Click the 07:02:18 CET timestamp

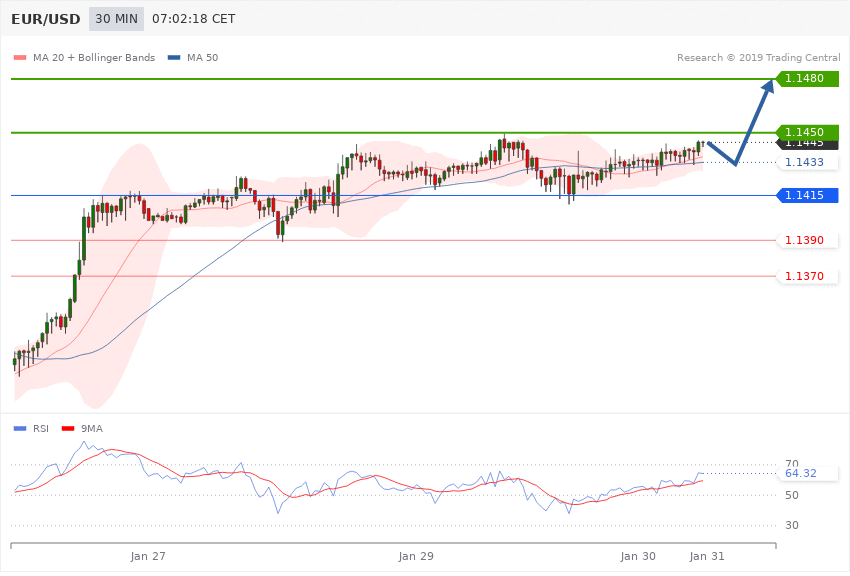(194, 19)
